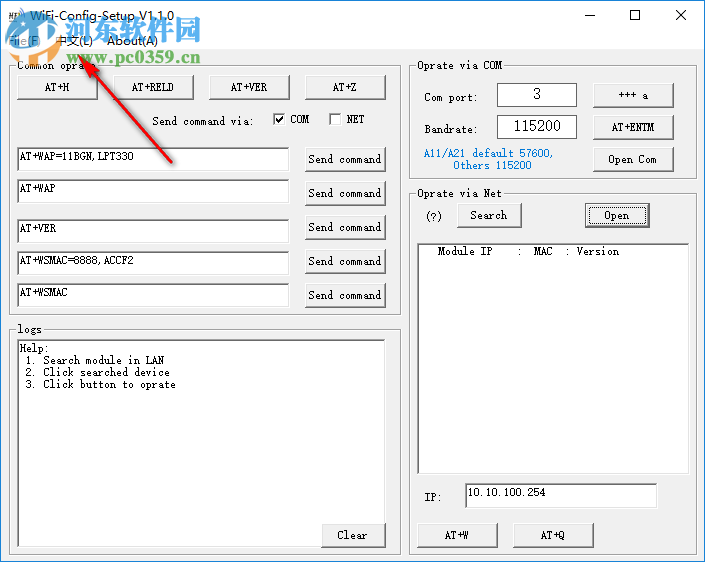The image size is (705, 562).
Task: Click the Open button under Oprate via Net
Action: click(x=617, y=215)
